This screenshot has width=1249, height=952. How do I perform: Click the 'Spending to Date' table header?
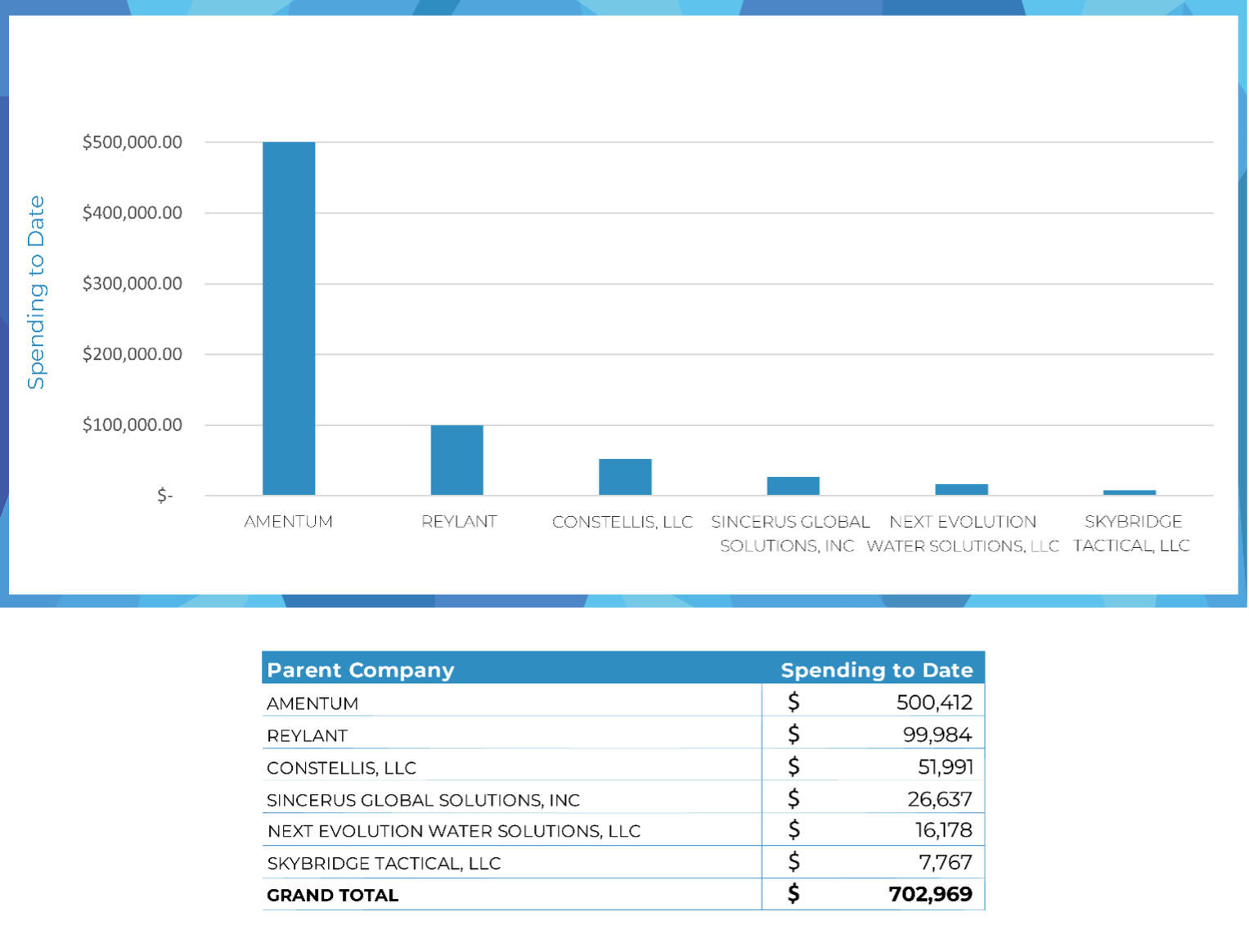pos(877,670)
